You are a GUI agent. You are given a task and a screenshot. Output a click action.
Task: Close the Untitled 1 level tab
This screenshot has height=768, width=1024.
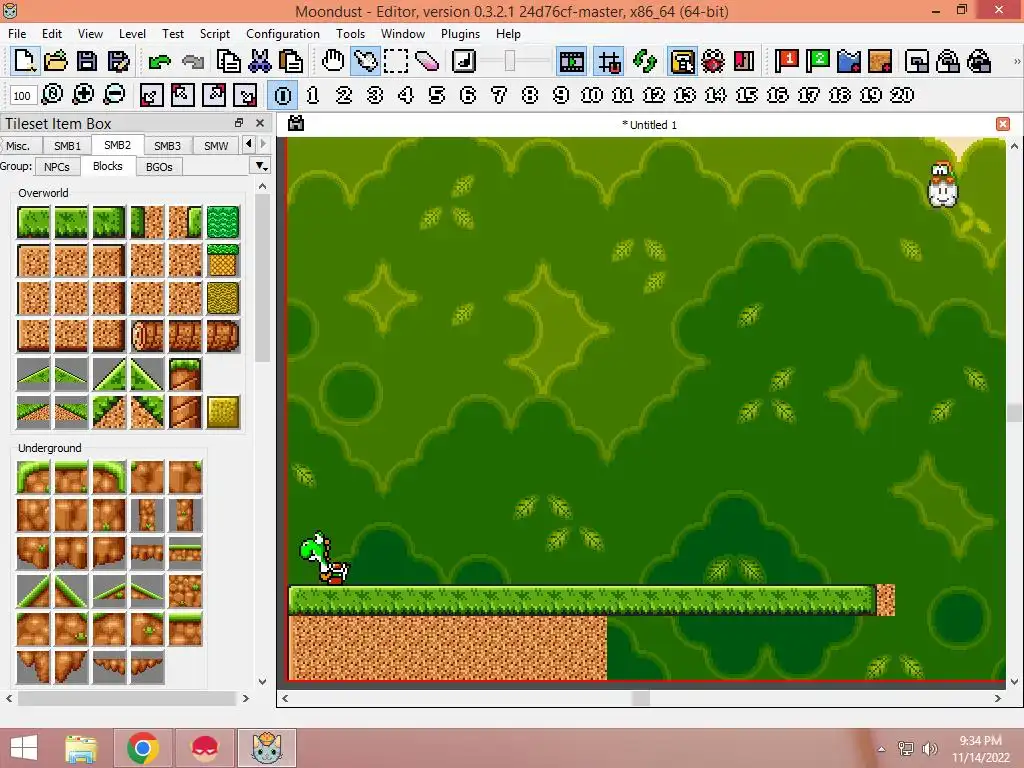click(x=1003, y=124)
